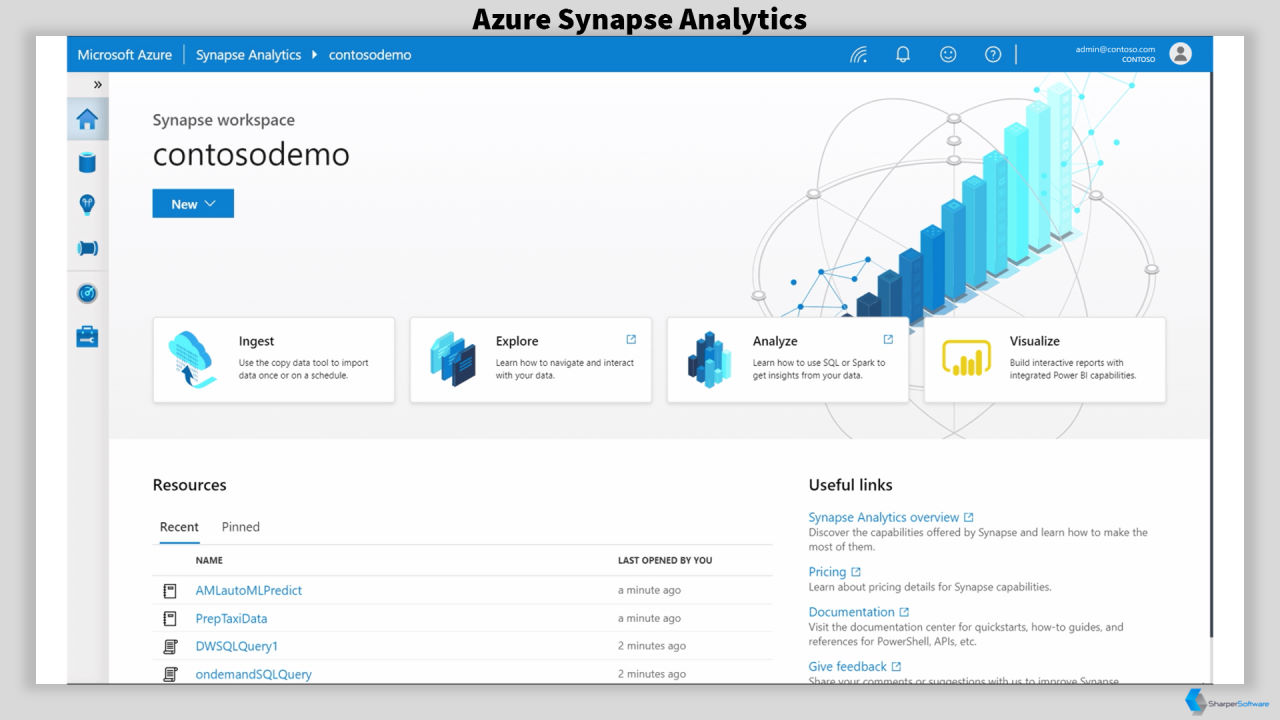This screenshot has width=1280, height=720.
Task: Click the wifi-style status icon in header
Action: (x=858, y=55)
